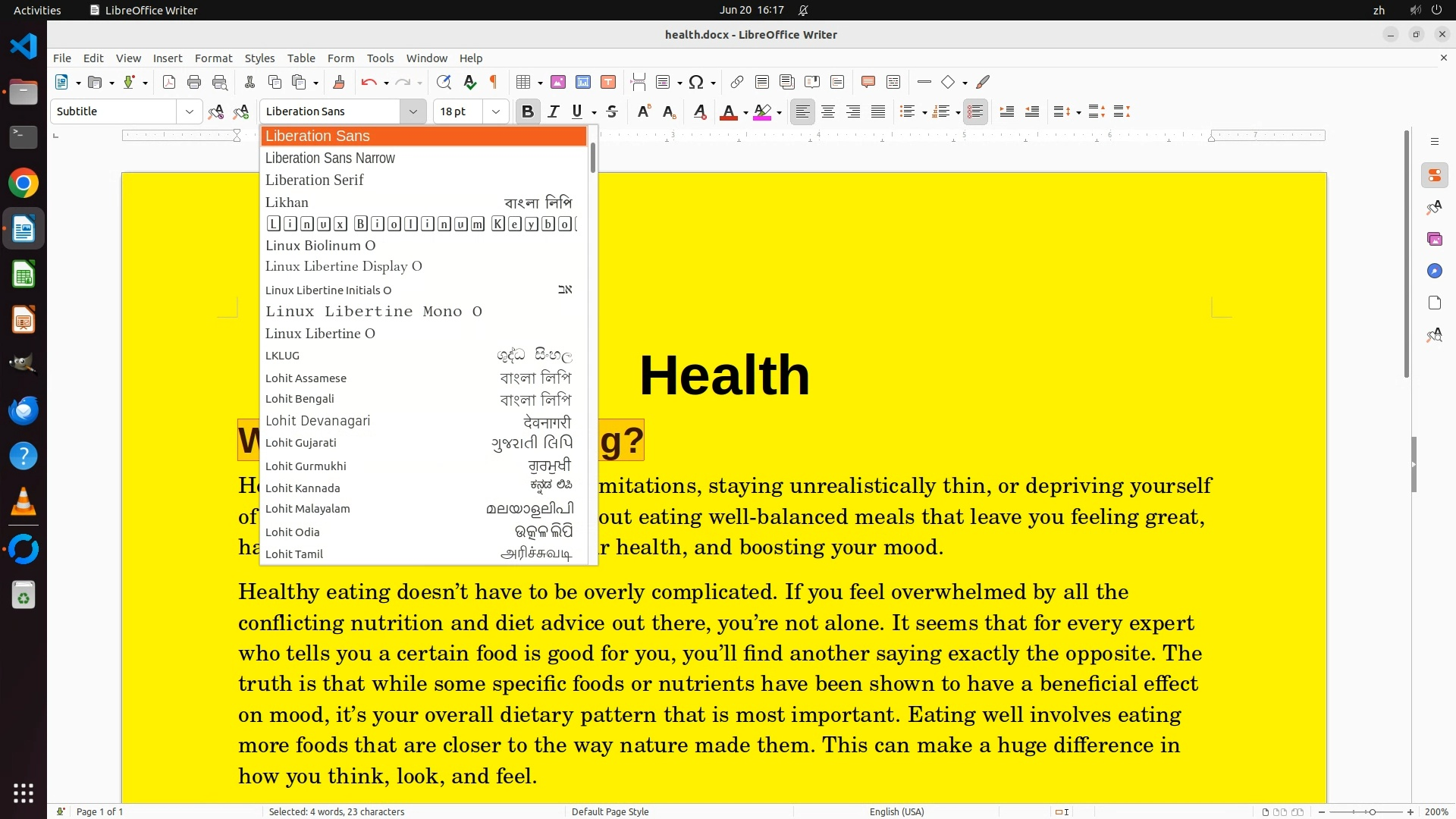Toggle italic formatting button
Viewport: 1456px width, 819px height.
554,112
